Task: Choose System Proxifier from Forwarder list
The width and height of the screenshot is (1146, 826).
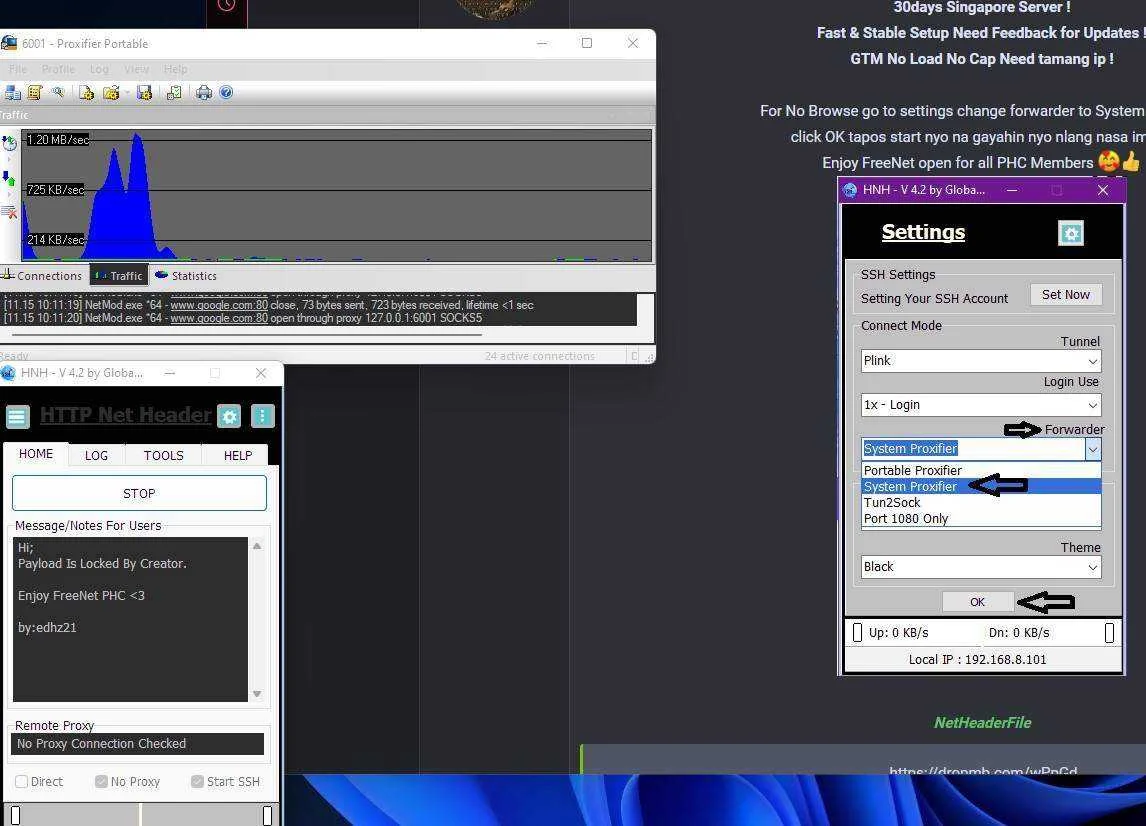Action: click(x=981, y=486)
